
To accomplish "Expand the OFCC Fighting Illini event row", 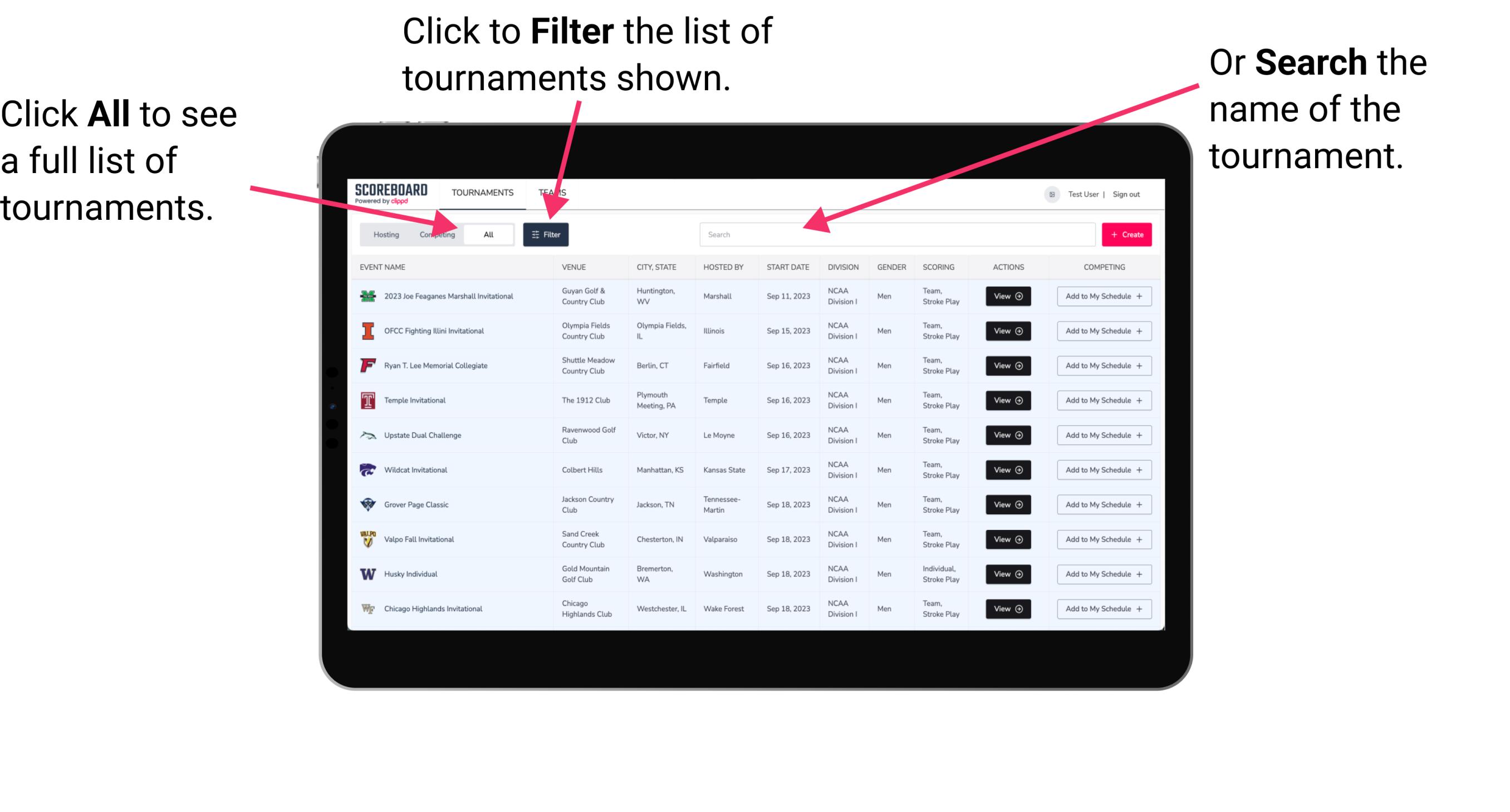I will (1007, 331).
